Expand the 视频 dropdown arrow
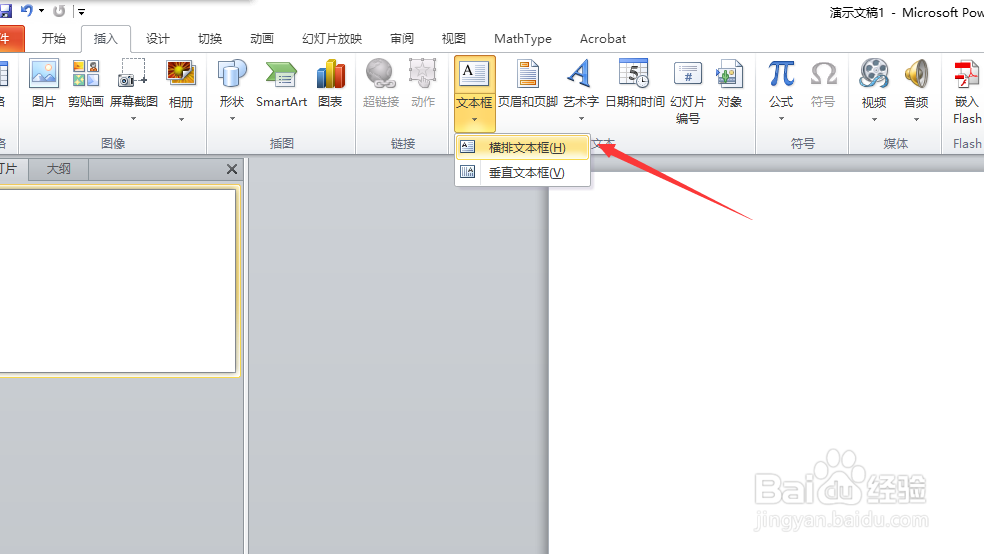 pos(874,119)
